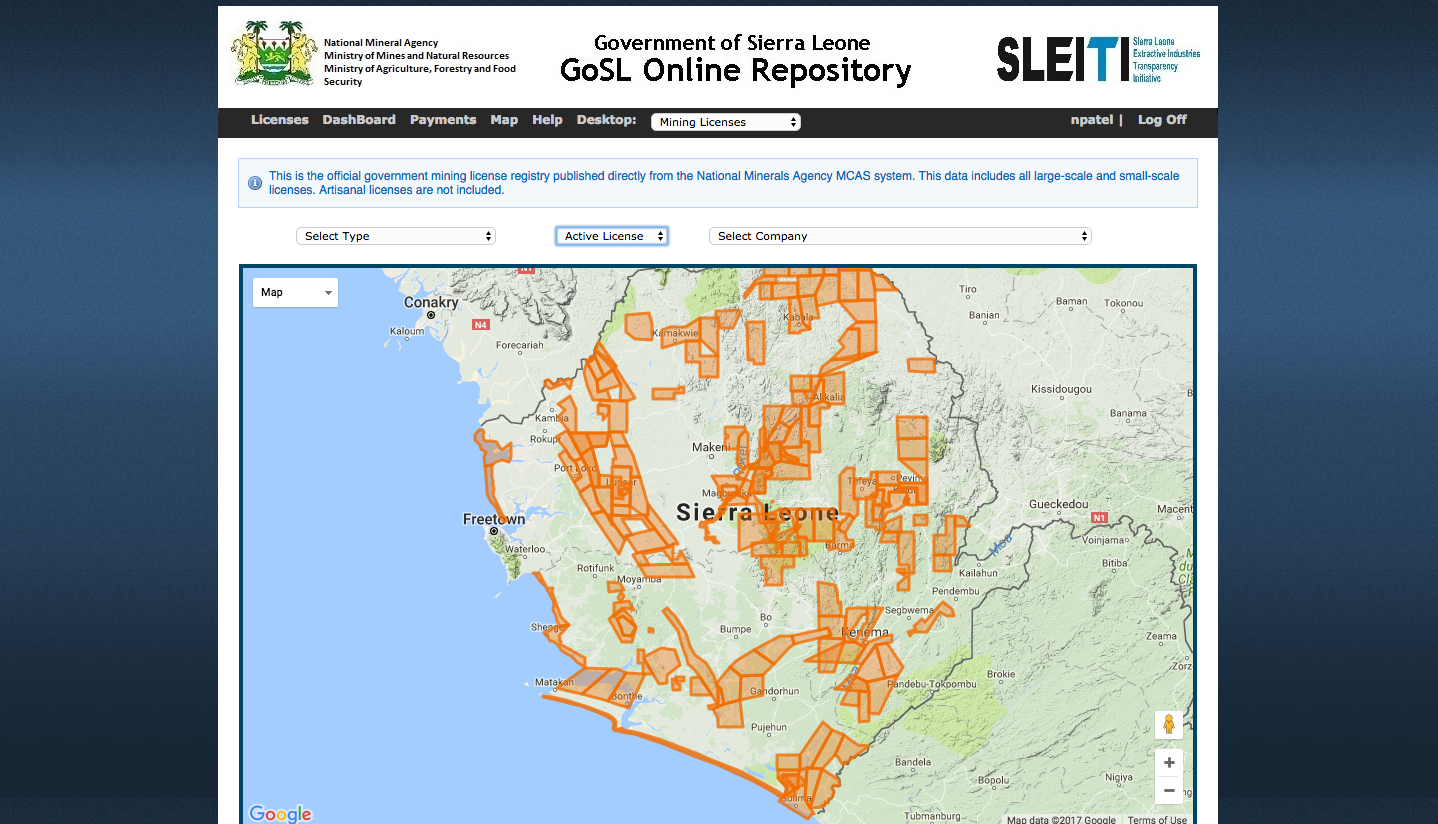Image resolution: width=1438 pixels, height=824 pixels.
Task: Expand the Select Company dropdown
Action: point(900,236)
